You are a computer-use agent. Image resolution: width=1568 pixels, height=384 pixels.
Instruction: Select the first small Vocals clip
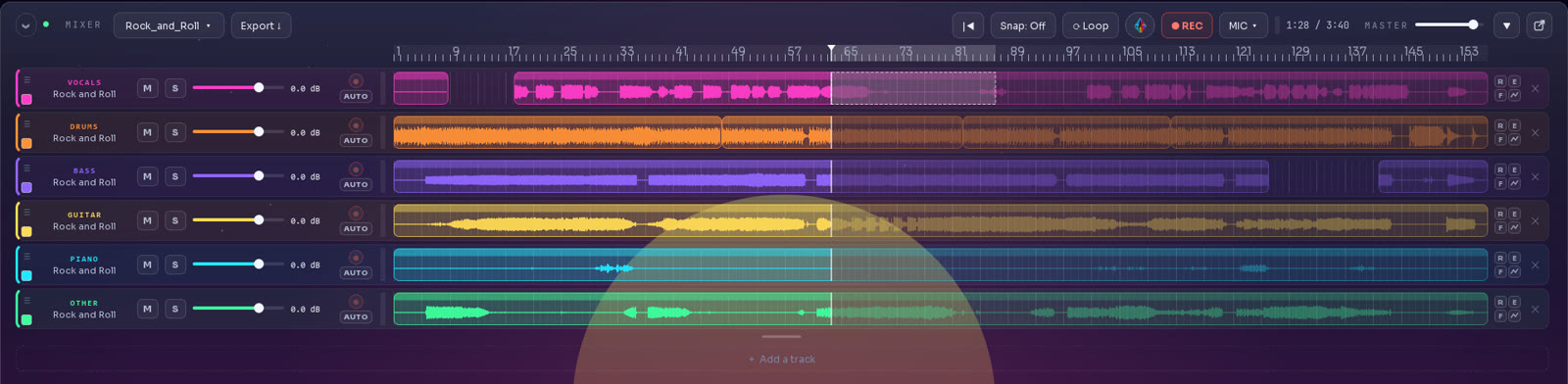click(x=421, y=88)
